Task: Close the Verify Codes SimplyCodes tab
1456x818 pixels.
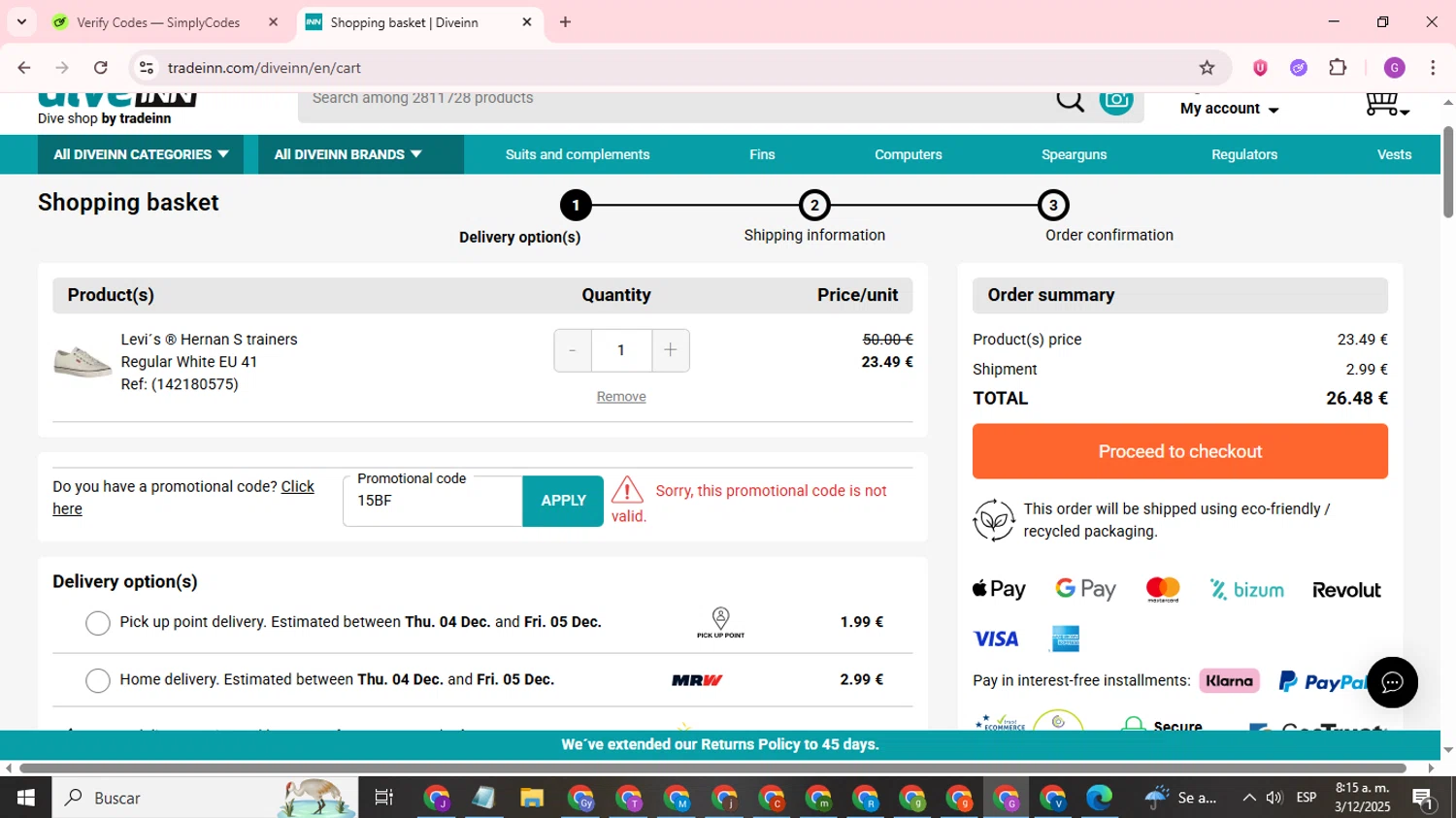Action: tap(273, 22)
